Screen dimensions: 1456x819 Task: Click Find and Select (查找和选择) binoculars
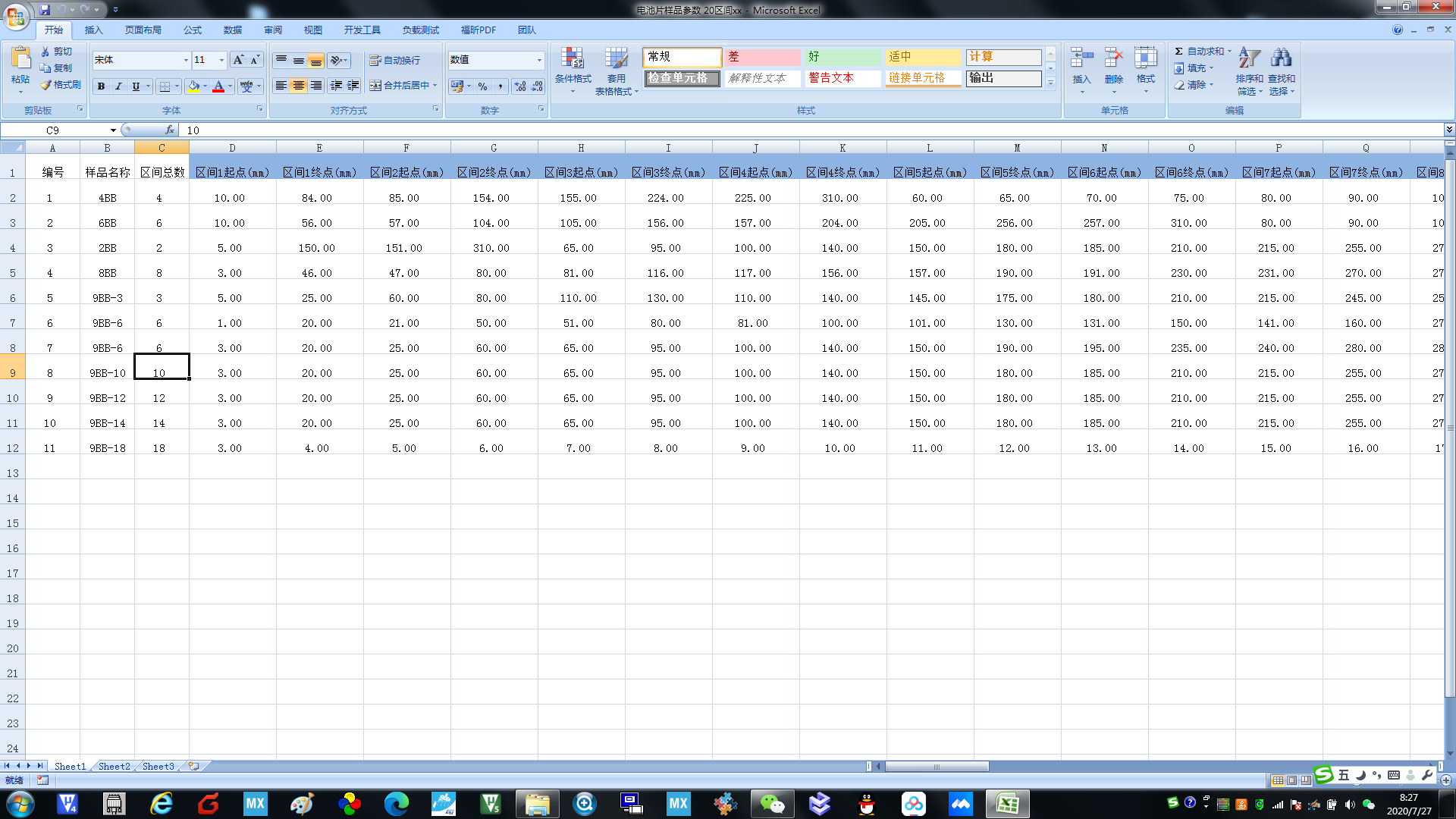click(1281, 58)
